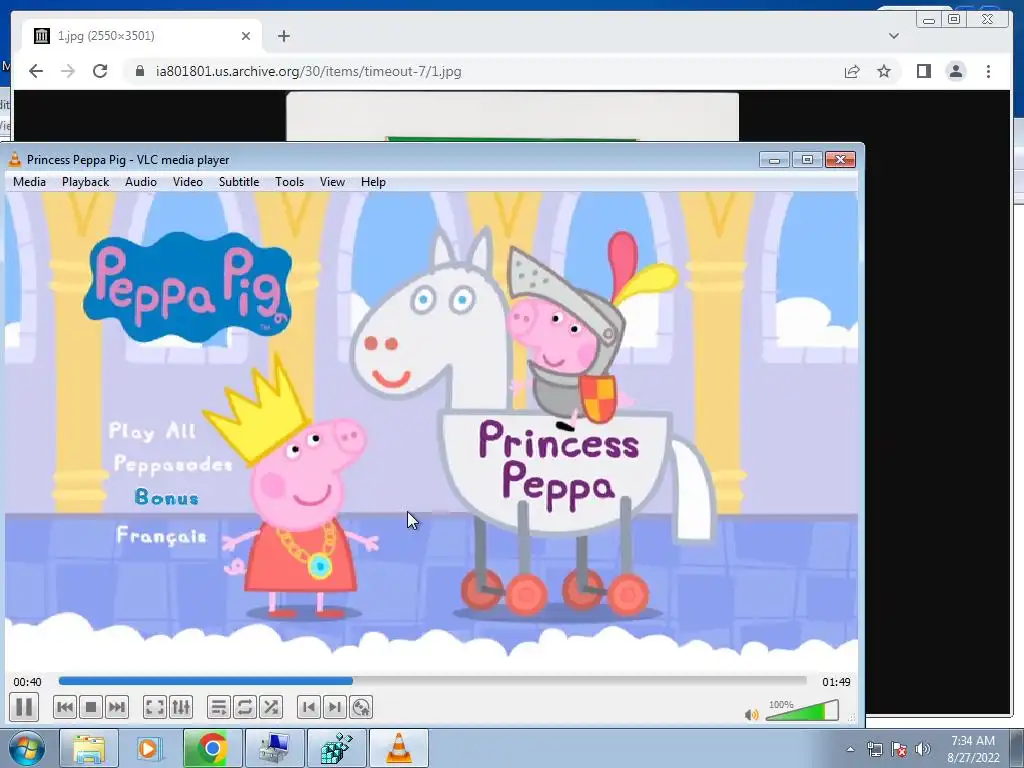Open Action Center flag icon

tap(899, 749)
